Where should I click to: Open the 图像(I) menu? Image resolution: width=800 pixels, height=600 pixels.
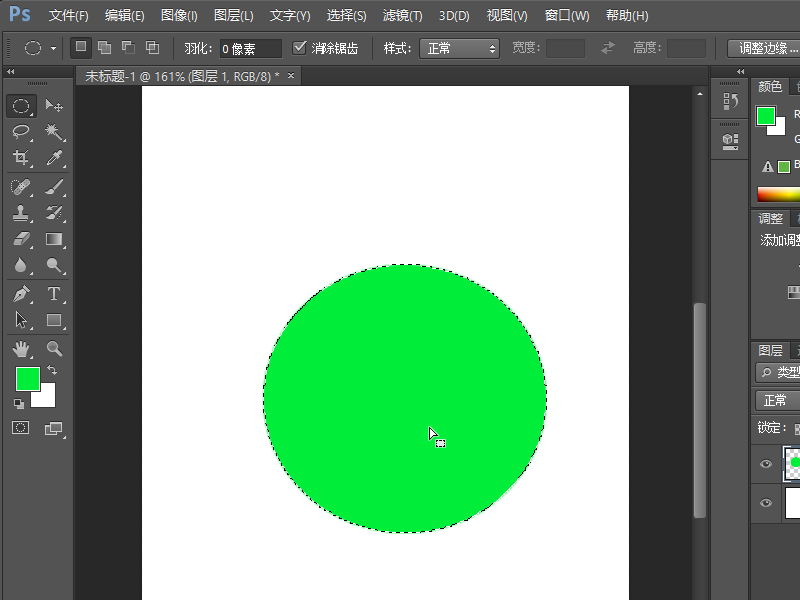click(179, 16)
